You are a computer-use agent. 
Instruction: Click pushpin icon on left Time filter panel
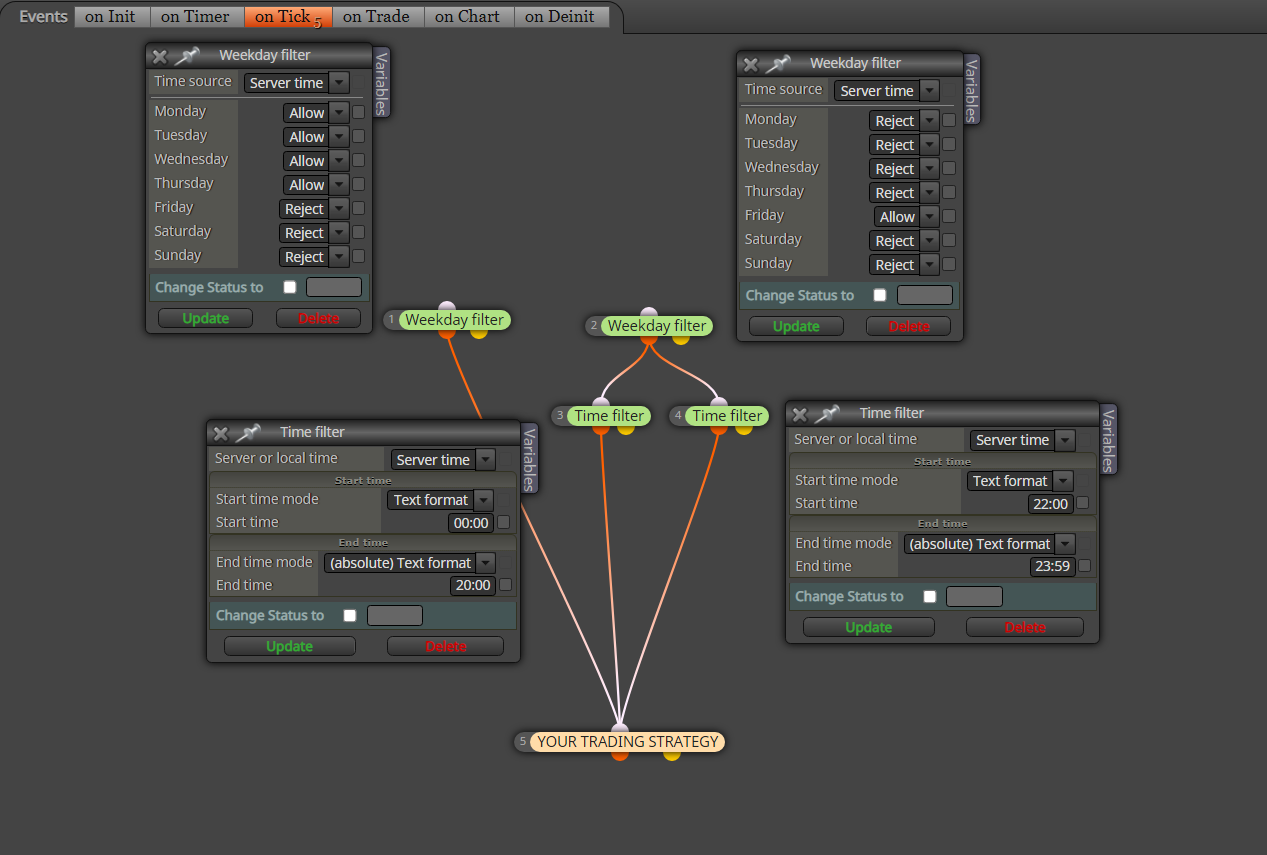click(x=249, y=433)
